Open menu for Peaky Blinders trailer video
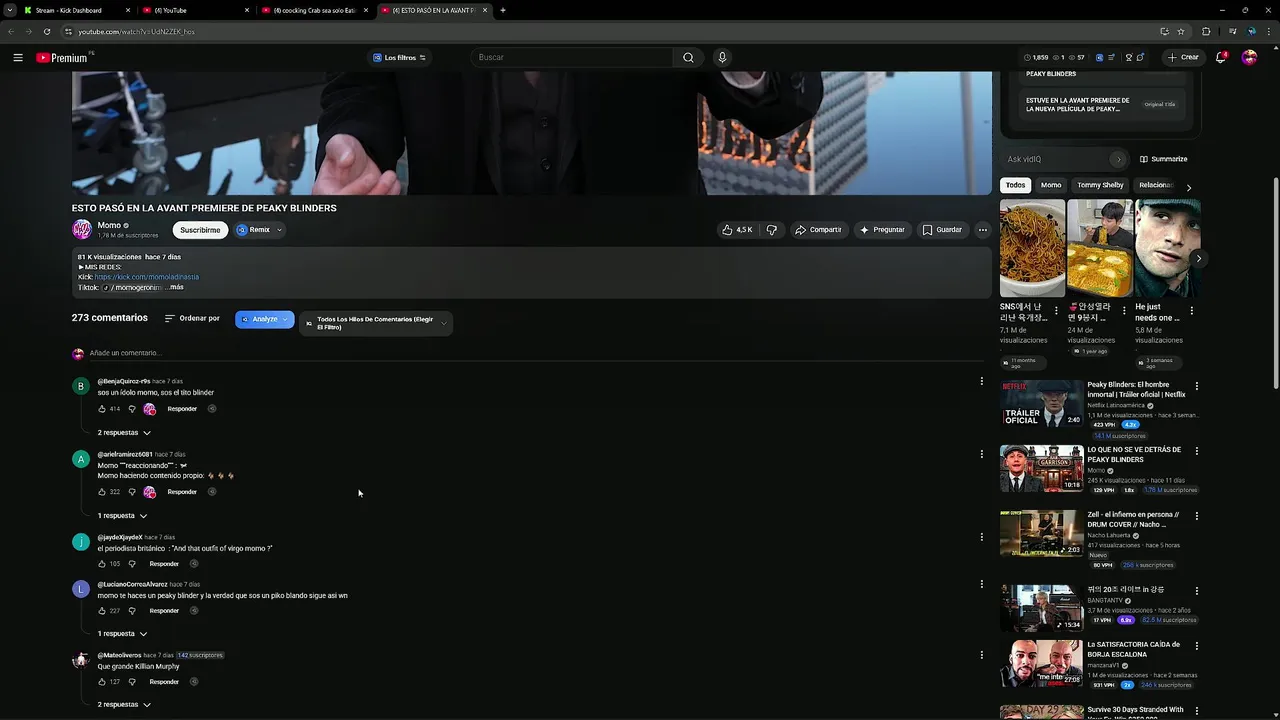Screen dimensions: 1280x720 (x=1197, y=386)
